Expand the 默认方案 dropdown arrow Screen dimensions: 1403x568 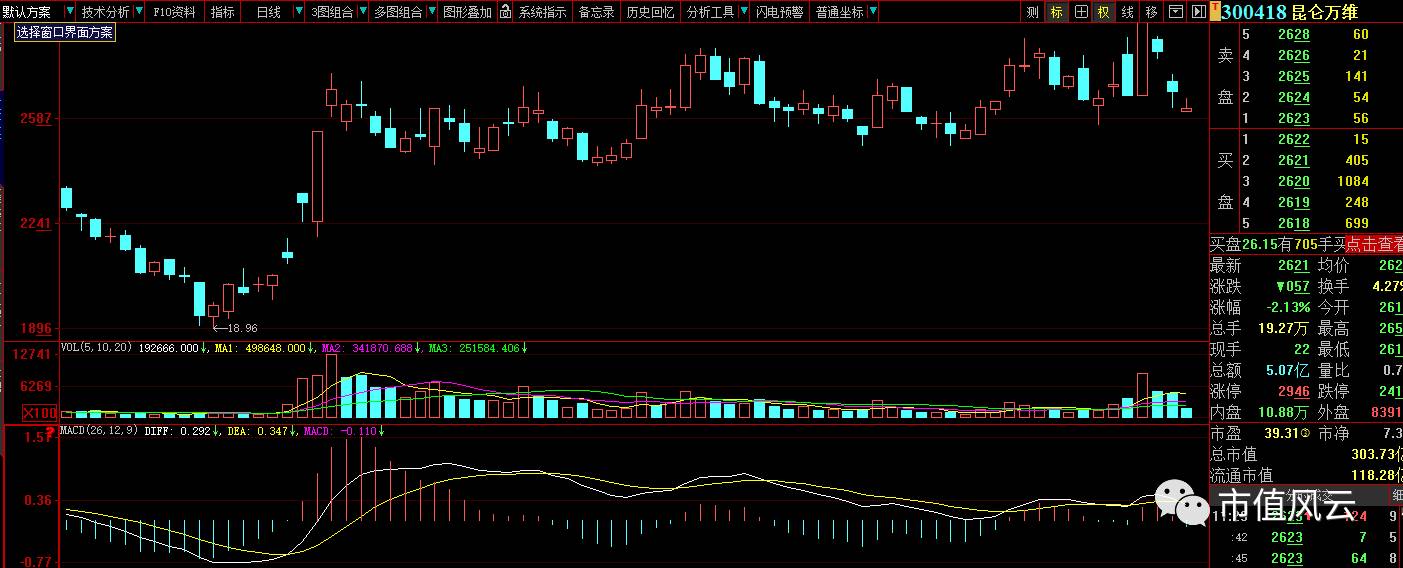[x=68, y=12]
